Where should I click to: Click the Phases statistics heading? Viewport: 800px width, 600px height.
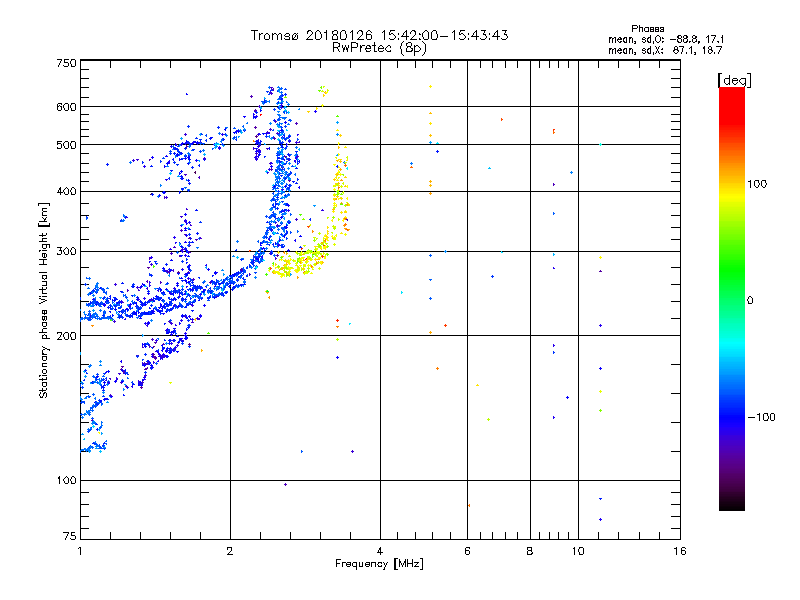tap(647, 29)
